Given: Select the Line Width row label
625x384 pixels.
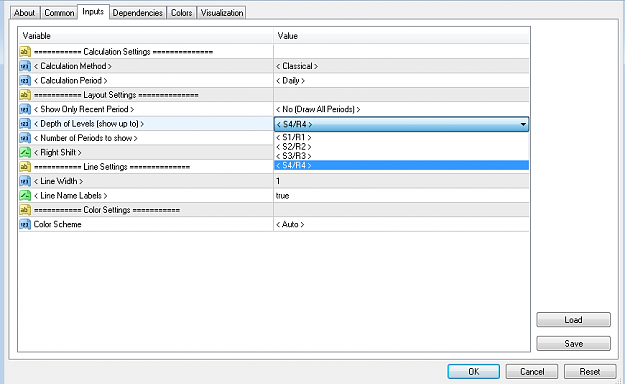Looking at the screenshot, I should point(58,181).
